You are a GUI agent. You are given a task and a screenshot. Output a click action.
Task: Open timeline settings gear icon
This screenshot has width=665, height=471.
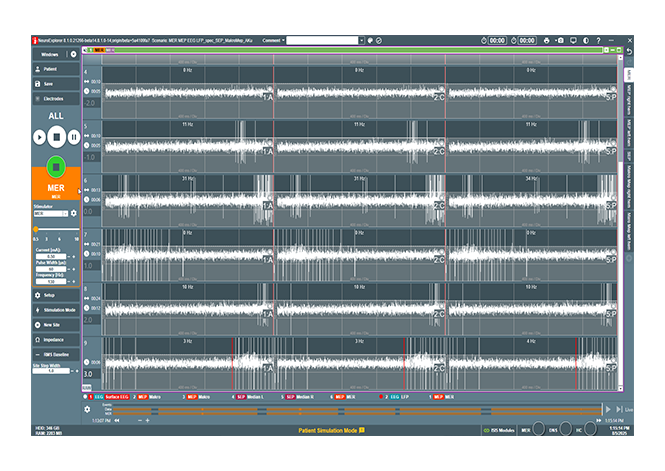tap(87, 408)
